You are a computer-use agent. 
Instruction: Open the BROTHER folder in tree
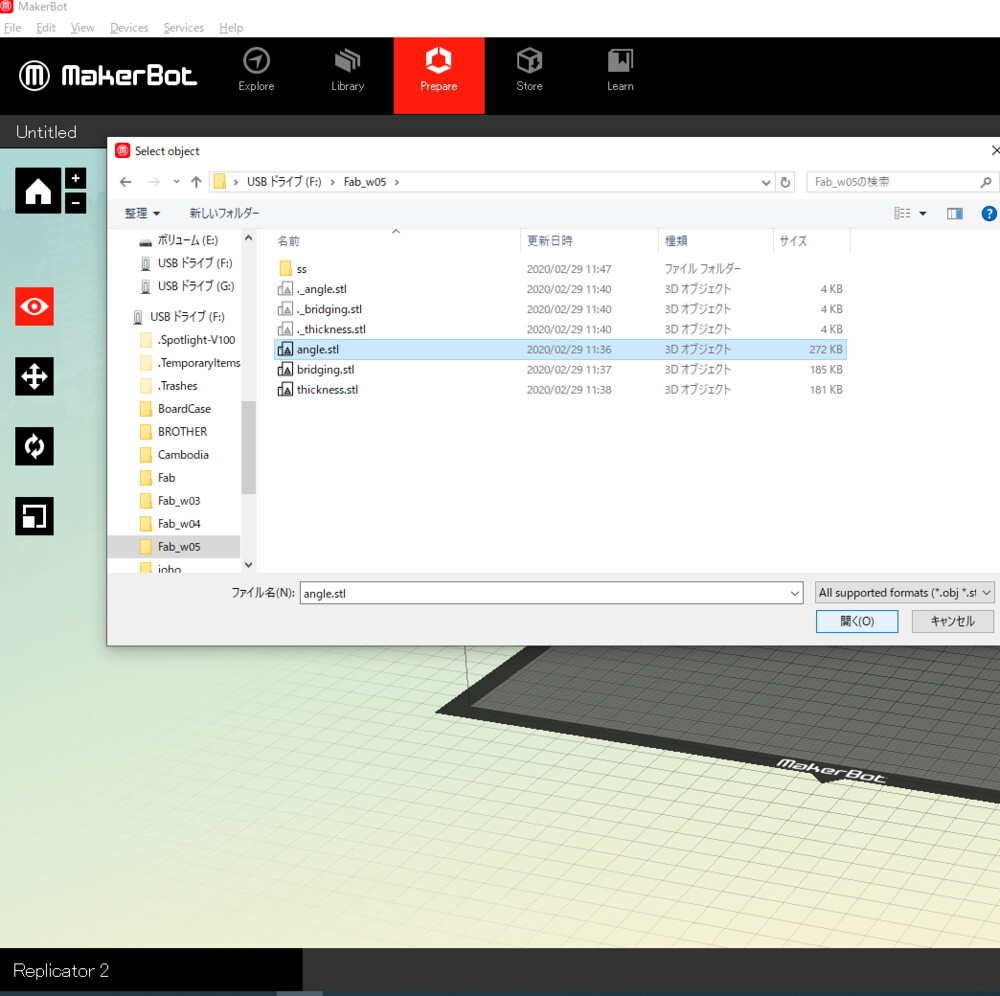[x=173, y=432]
